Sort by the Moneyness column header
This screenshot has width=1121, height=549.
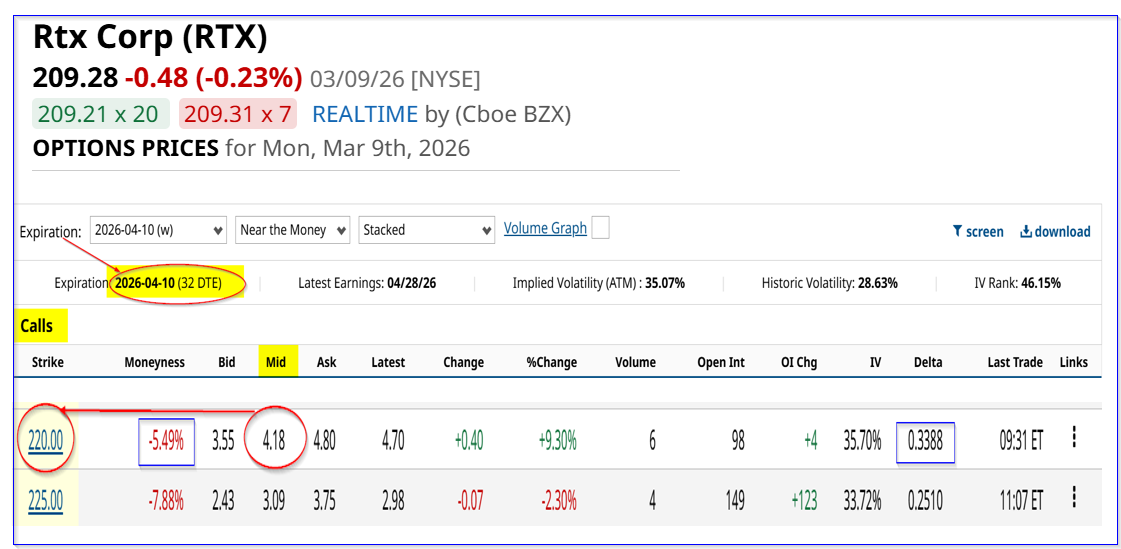[154, 362]
